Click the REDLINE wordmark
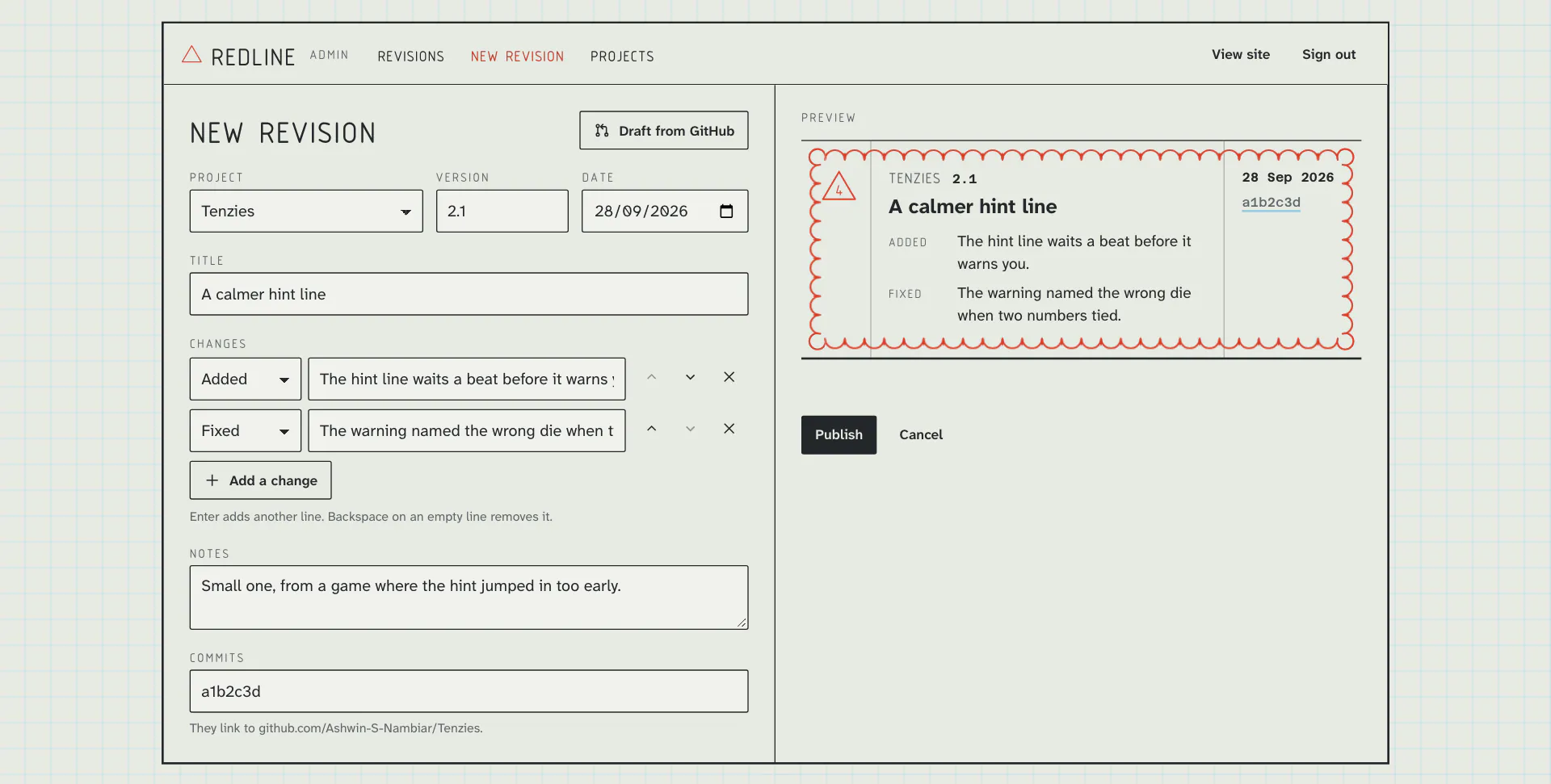This screenshot has height=784, width=1551. click(253, 57)
